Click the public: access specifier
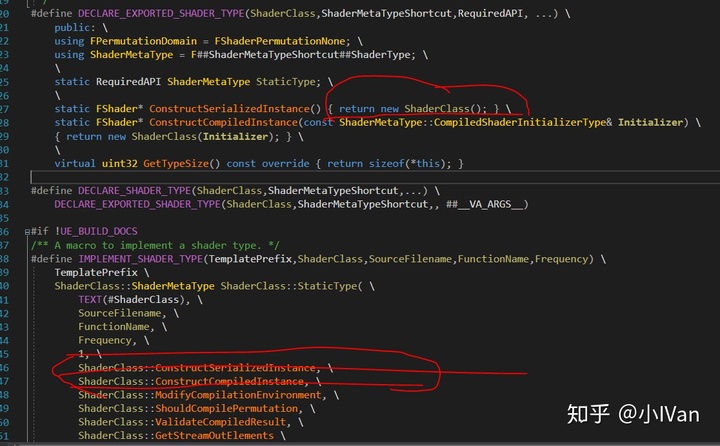The height and width of the screenshot is (446, 720). 74,28
